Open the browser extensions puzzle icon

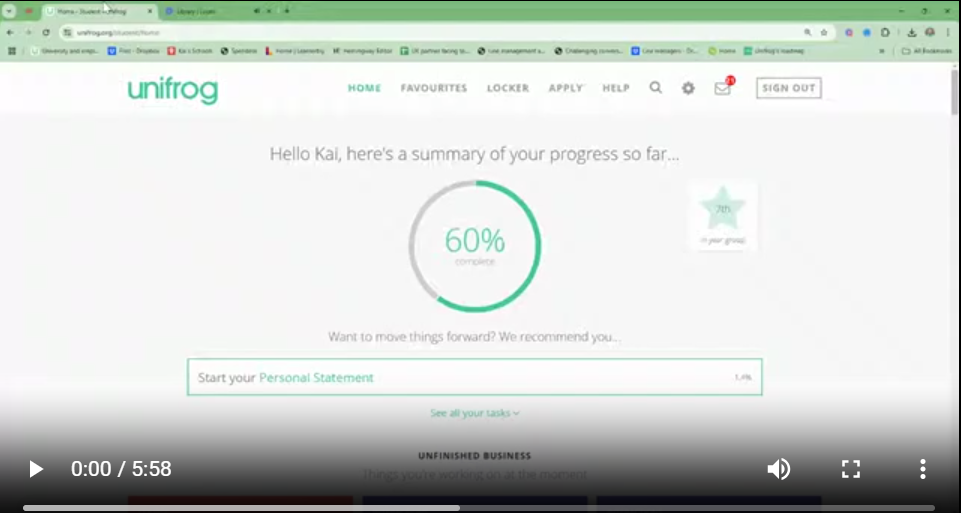[x=885, y=32]
